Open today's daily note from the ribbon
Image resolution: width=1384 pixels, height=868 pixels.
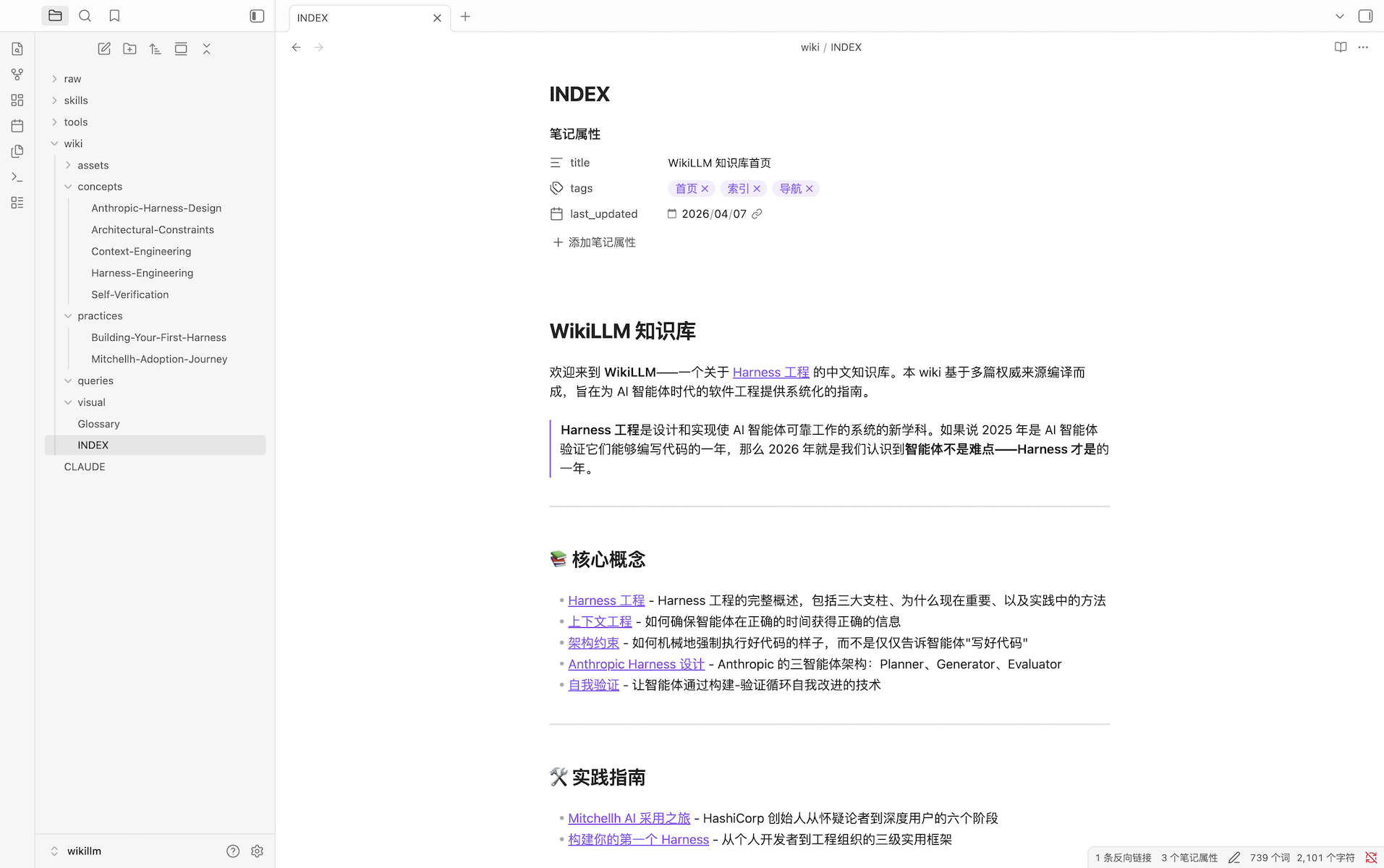point(17,126)
